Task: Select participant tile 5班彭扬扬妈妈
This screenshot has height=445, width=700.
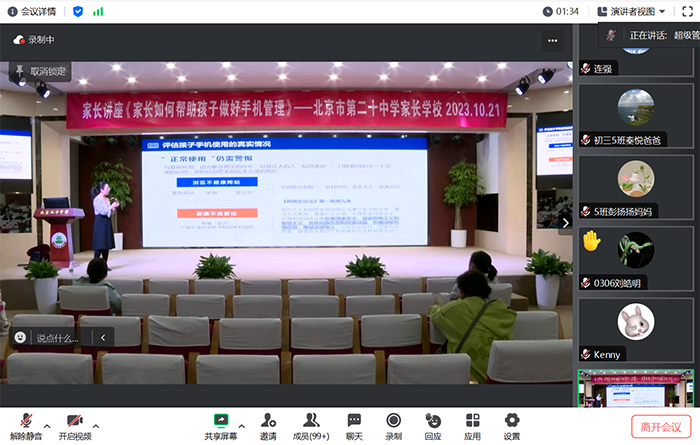Action: (636, 187)
